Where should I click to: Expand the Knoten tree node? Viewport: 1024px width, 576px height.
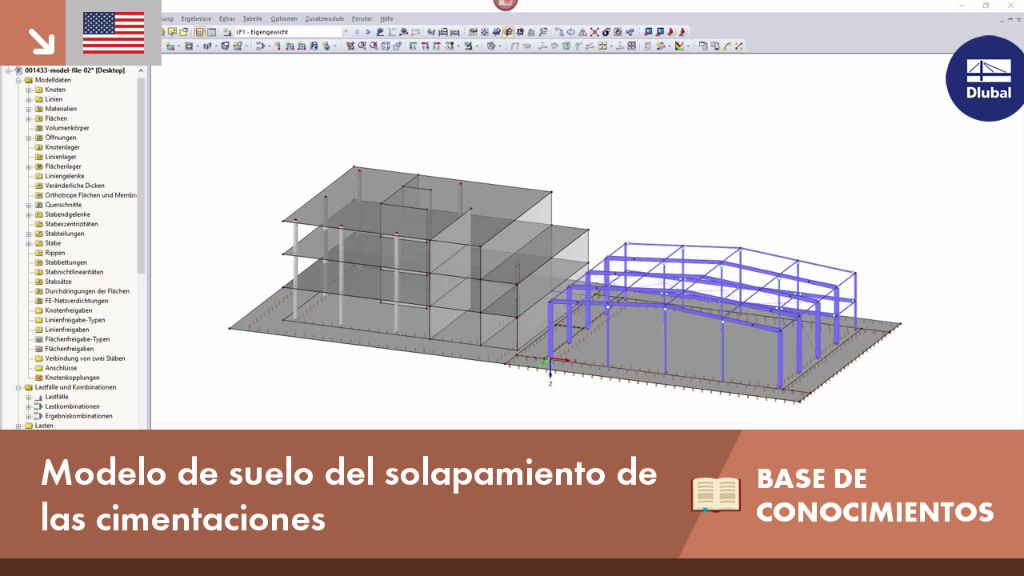point(29,89)
